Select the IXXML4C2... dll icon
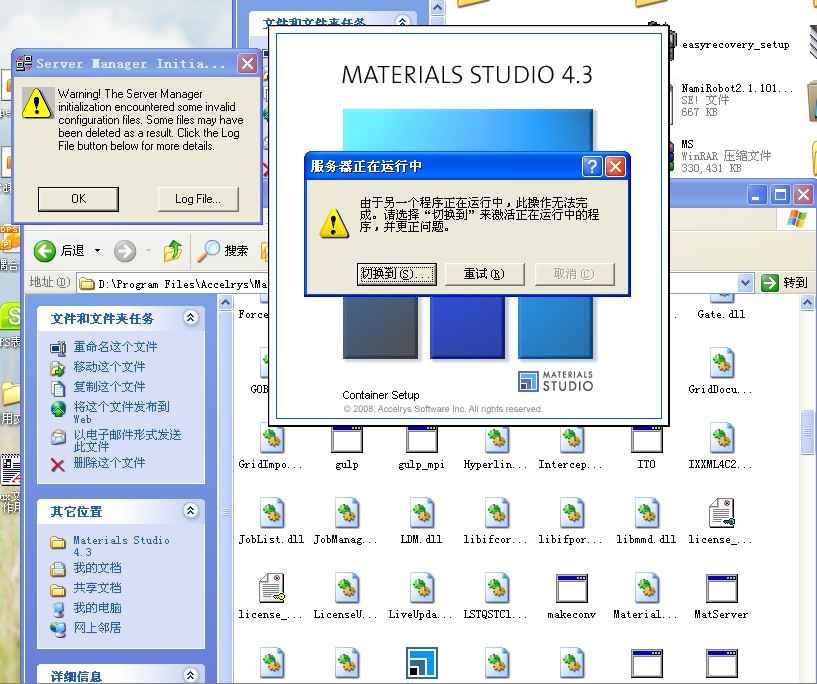The height and width of the screenshot is (684, 817). point(722,438)
